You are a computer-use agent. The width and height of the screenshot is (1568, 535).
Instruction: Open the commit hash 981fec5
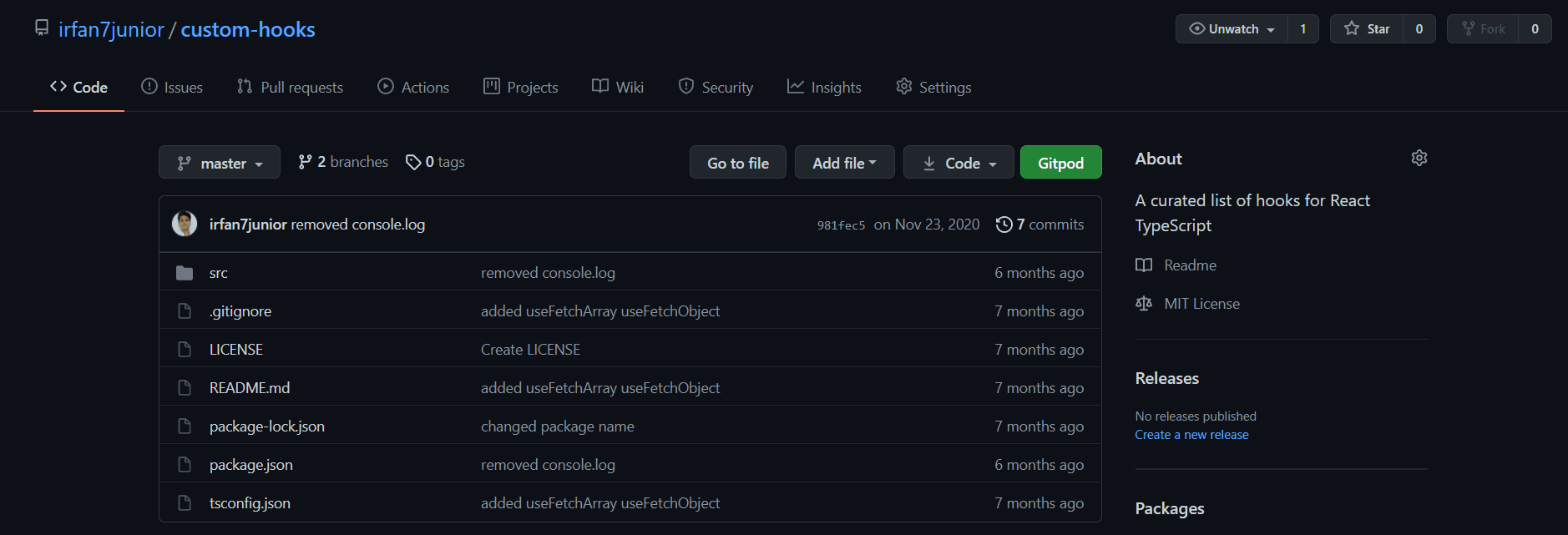[841, 225]
